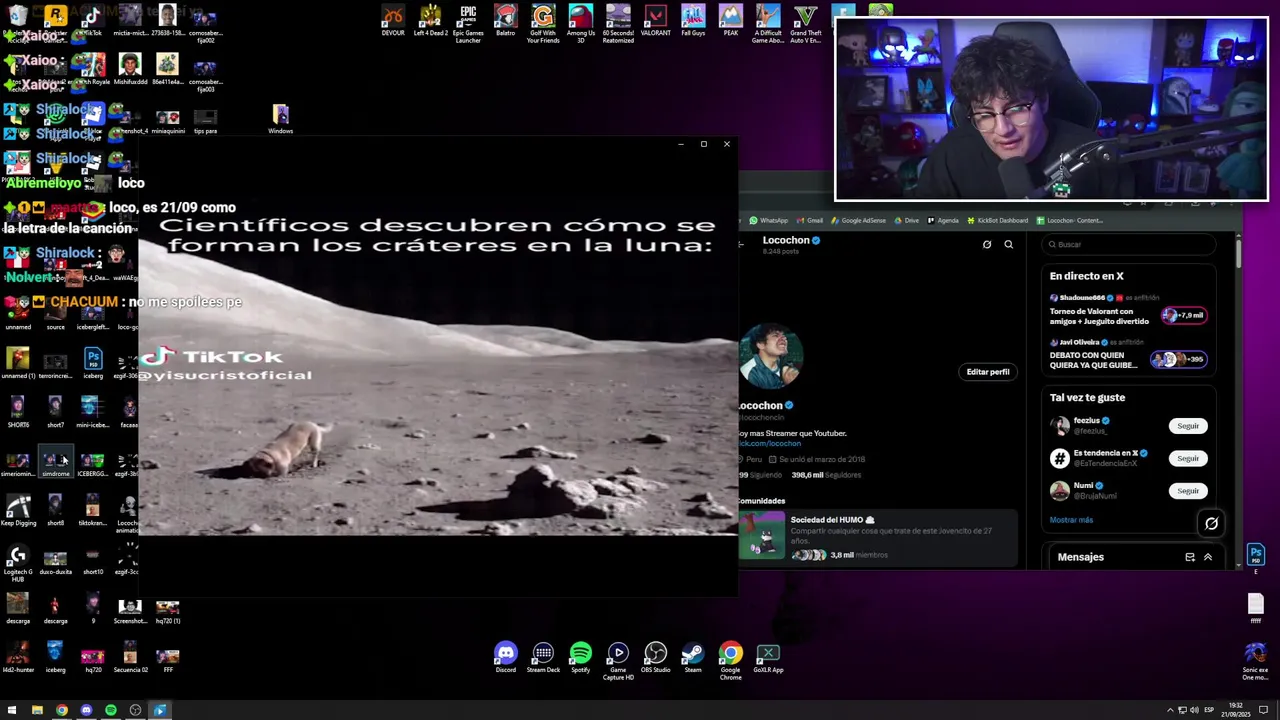Select the FFF desktop file
This screenshot has height=720, width=1280.
click(x=167, y=658)
